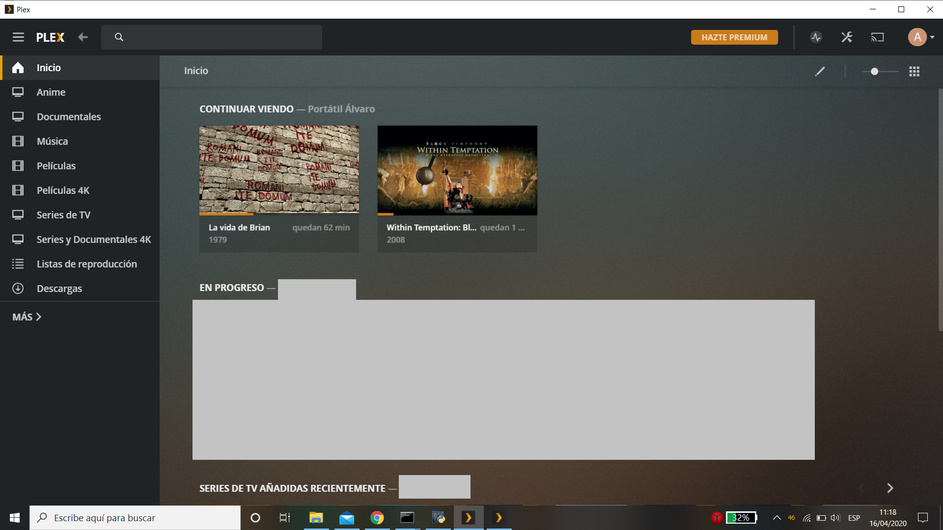The height and width of the screenshot is (530, 943).
Task: Click La vida de Brian progress bar
Action: point(279,214)
